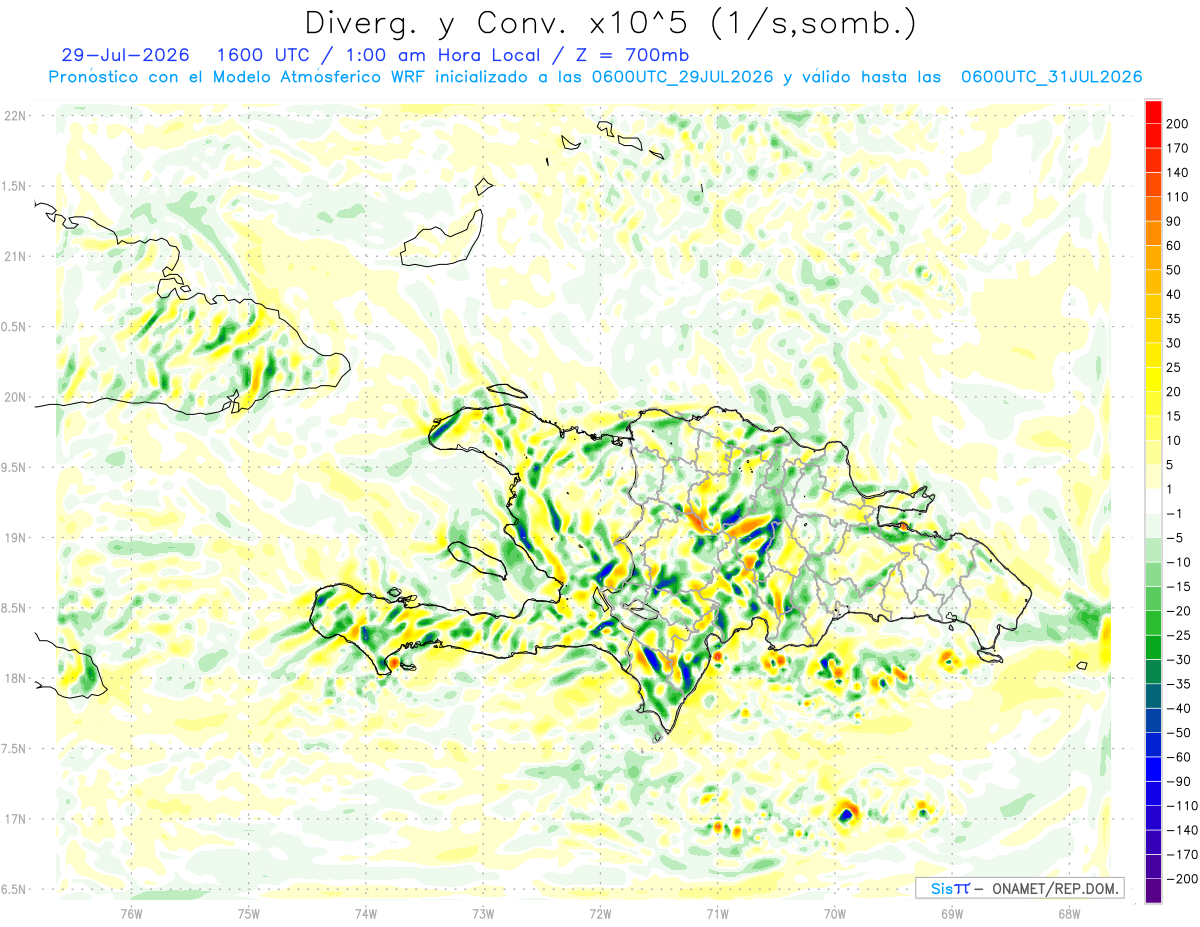Image resolution: width=1200 pixels, height=927 pixels.
Task: Click the '75W' longitude label
Action: [x=249, y=912]
